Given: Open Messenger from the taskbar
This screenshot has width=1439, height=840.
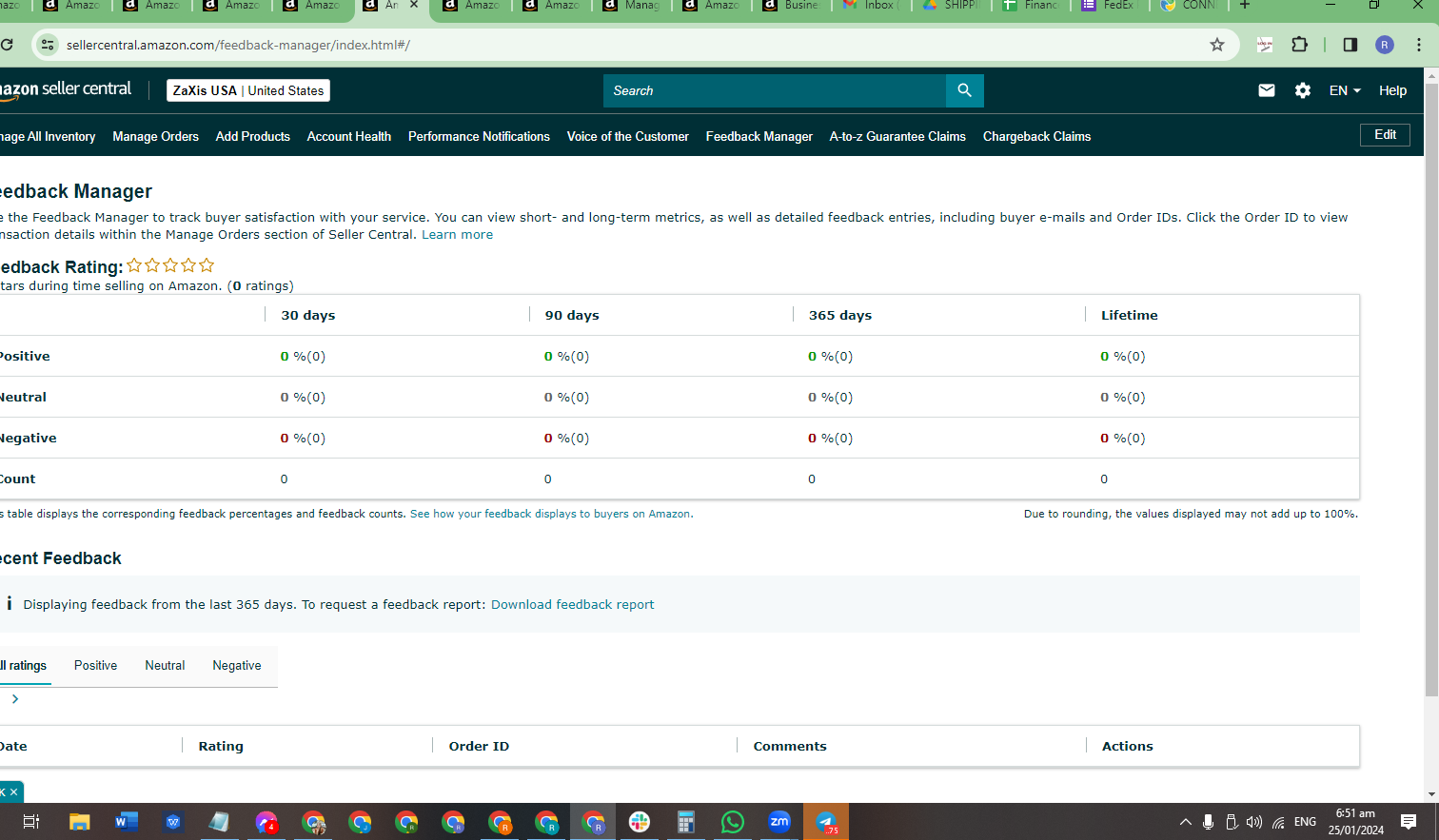Looking at the screenshot, I should click(266, 822).
